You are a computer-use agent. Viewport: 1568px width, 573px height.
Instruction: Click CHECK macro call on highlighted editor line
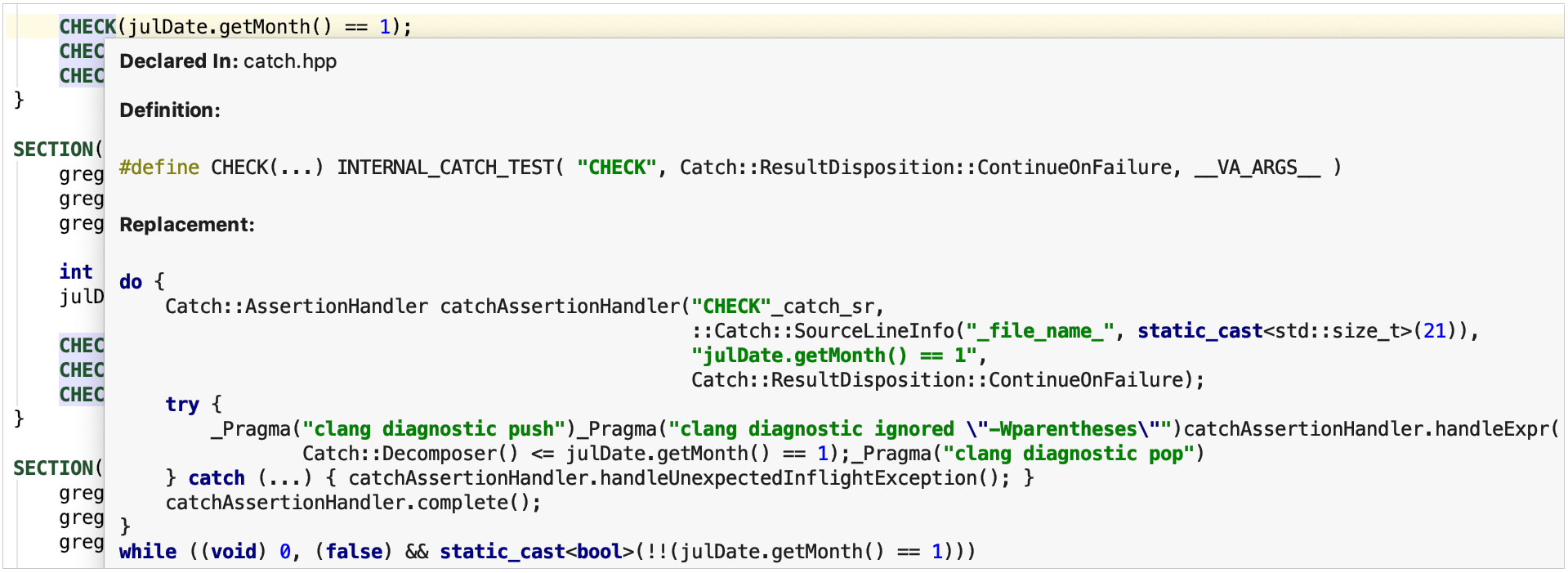[x=87, y=27]
